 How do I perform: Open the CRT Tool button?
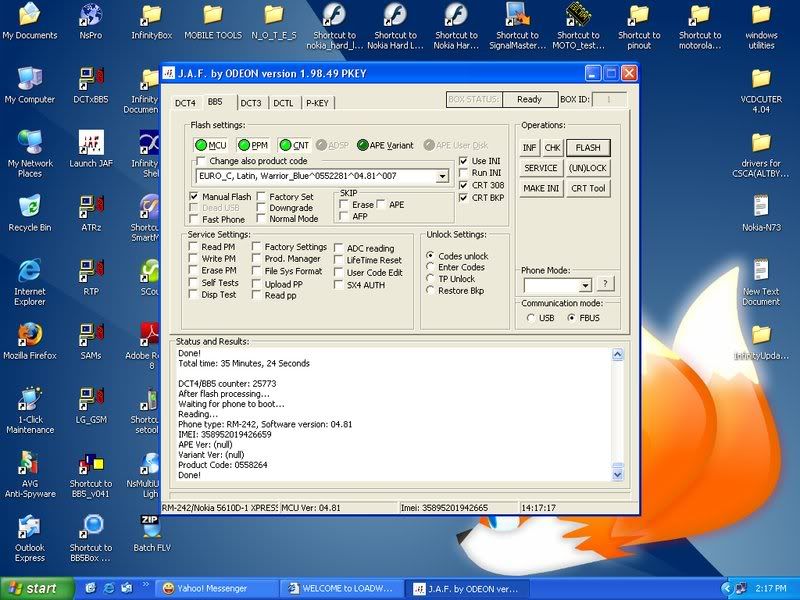588,189
